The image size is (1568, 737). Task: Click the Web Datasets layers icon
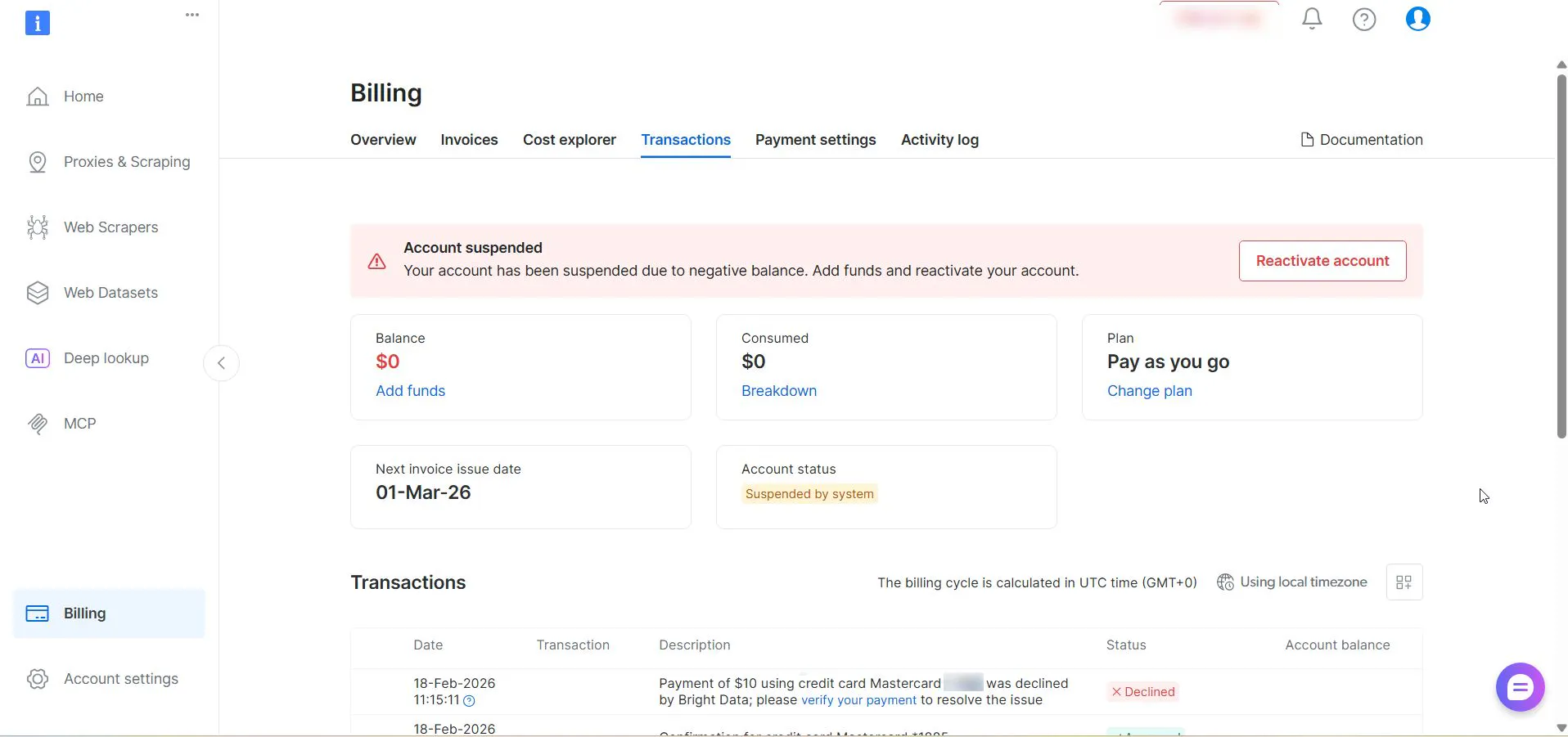(38, 293)
